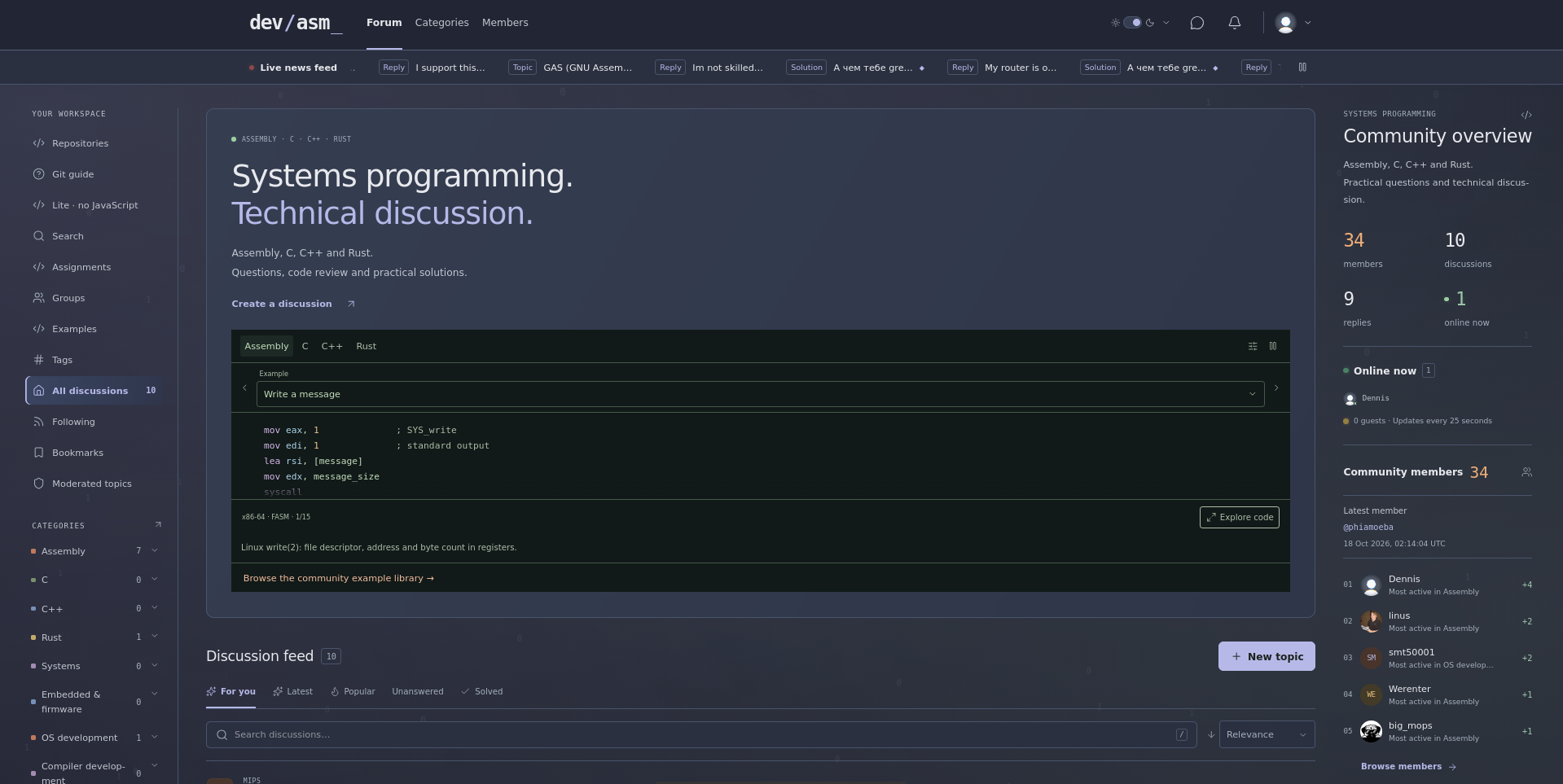
Task: Open the Example 'Write a message' dropdown
Action: click(x=760, y=394)
